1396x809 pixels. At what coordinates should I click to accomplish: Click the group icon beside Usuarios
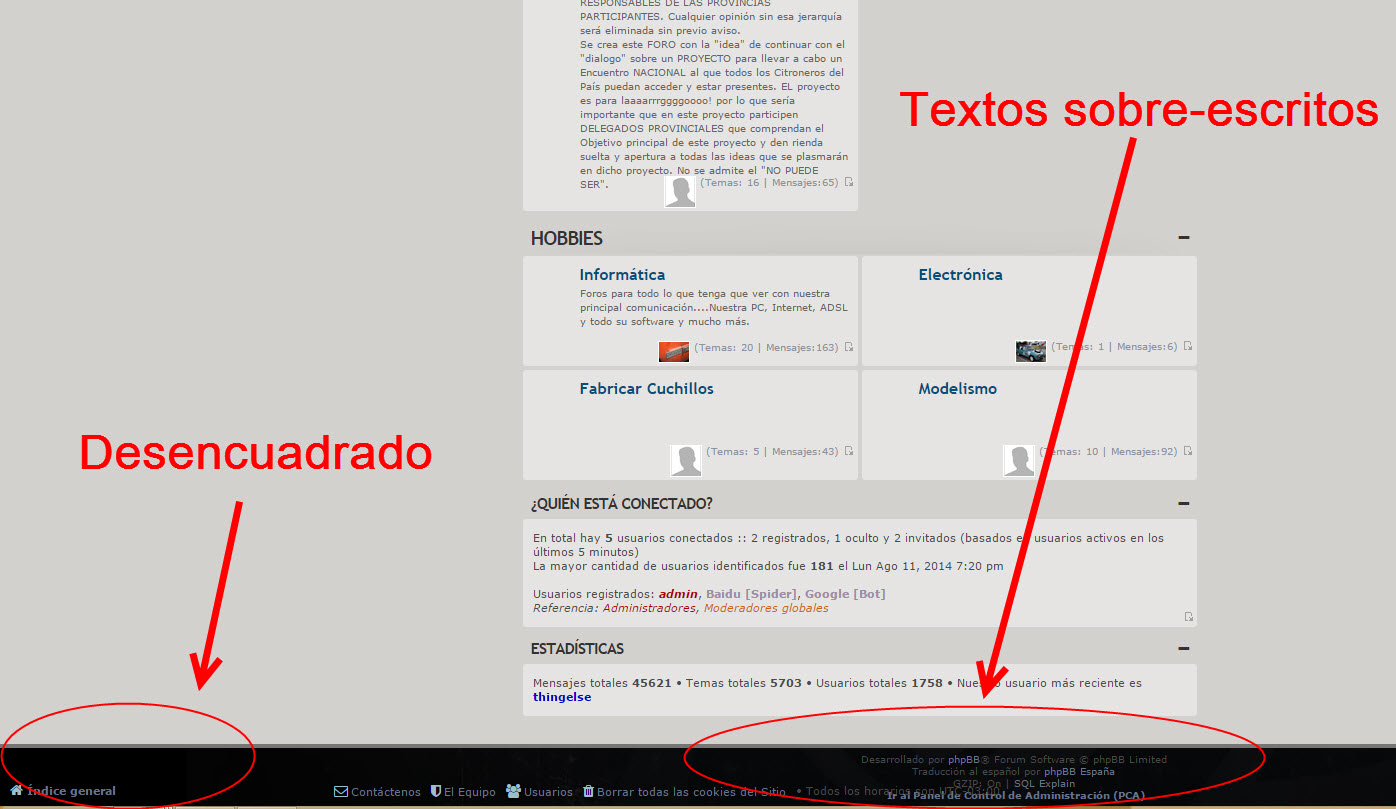point(514,791)
